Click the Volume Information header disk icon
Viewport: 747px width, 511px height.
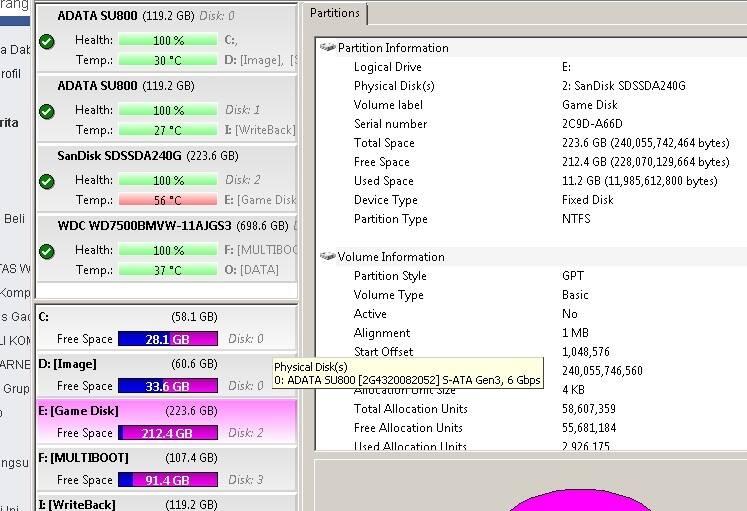tap(328, 256)
